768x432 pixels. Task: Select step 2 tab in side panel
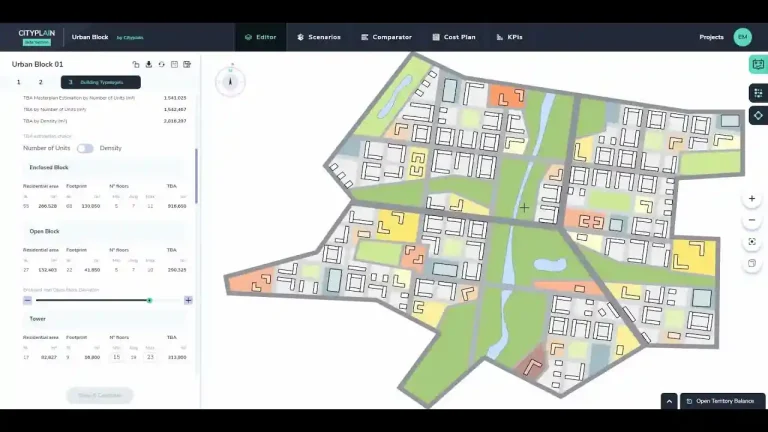tap(41, 82)
